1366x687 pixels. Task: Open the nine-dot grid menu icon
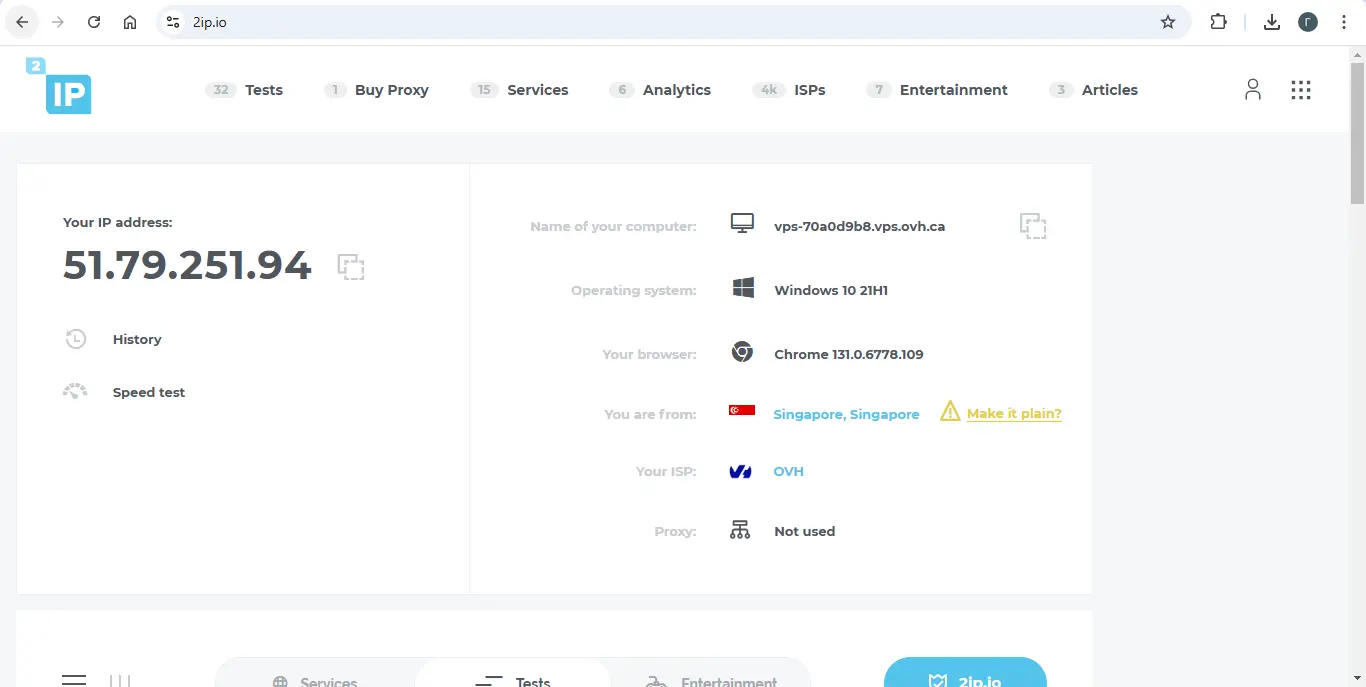coord(1301,90)
